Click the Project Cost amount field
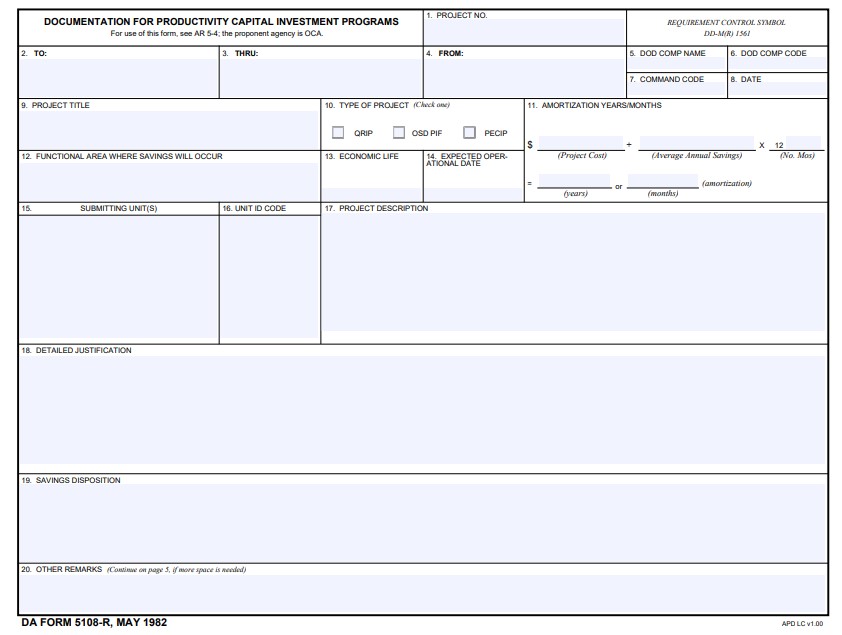The width and height of the screenshot is (842, 635). [580, 143]
